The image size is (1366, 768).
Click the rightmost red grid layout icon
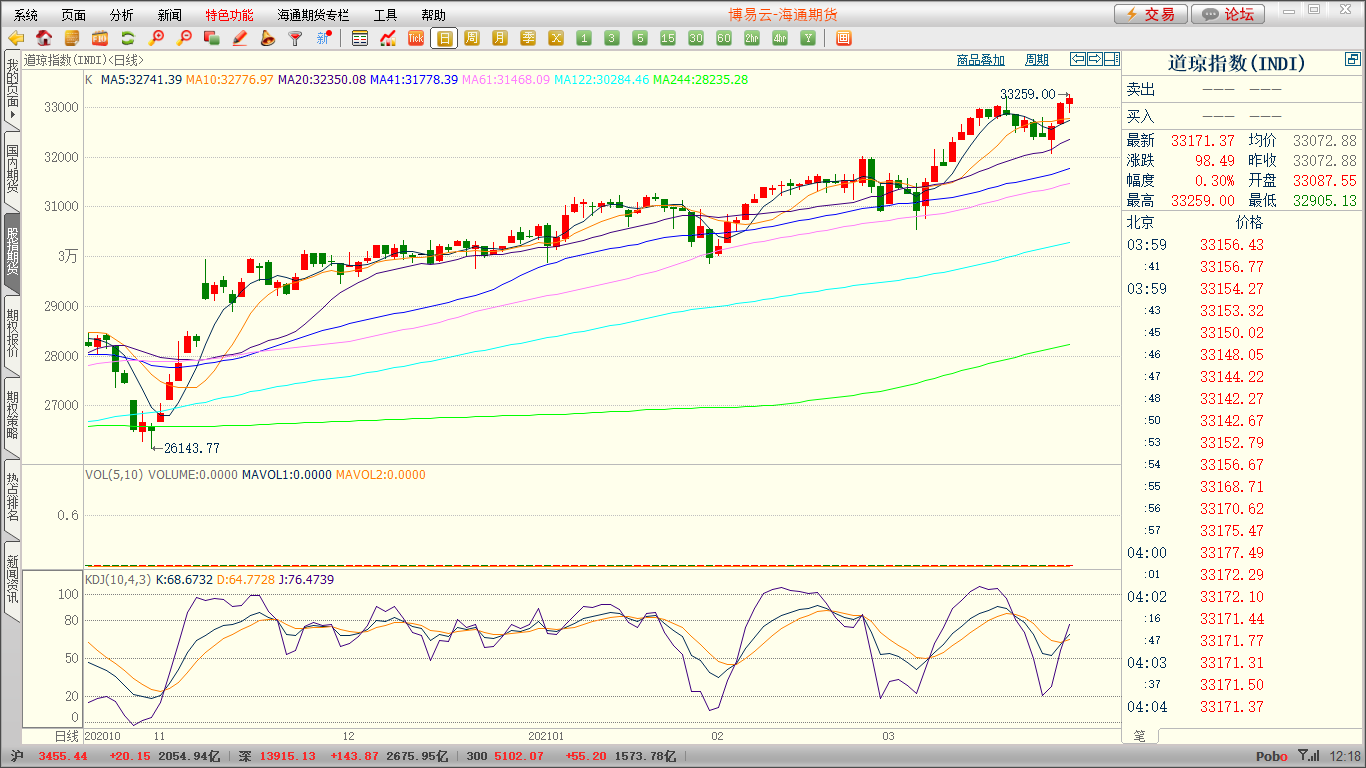pos(844,39)
